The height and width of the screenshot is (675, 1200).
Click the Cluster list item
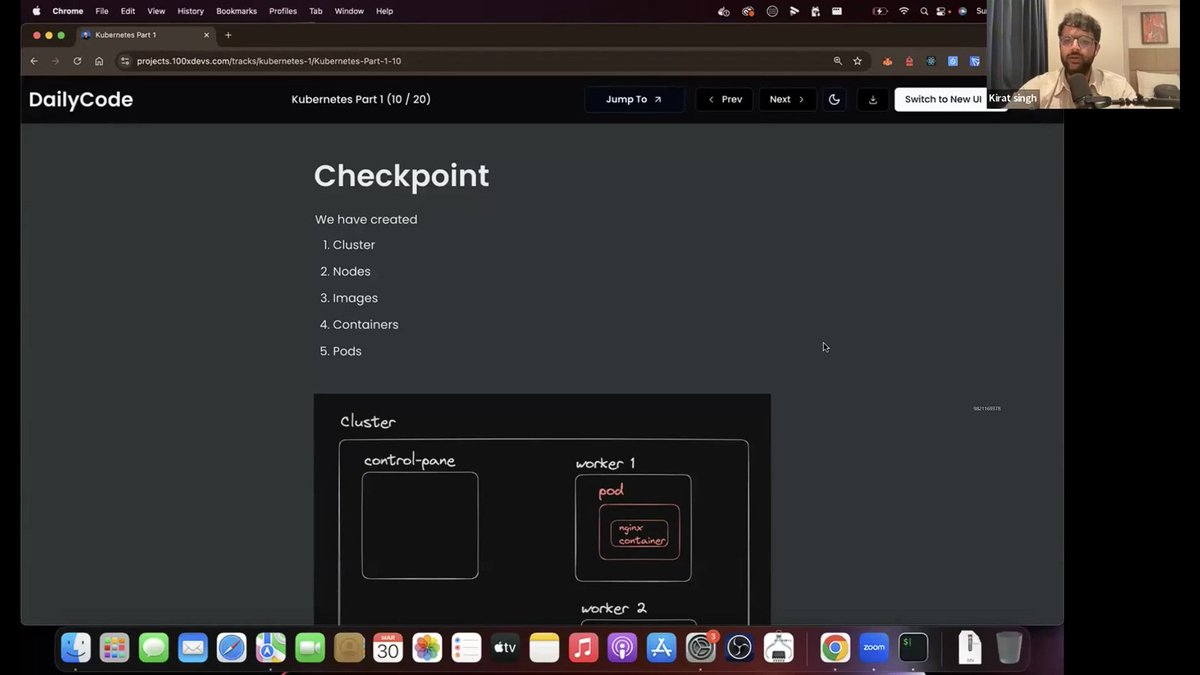[354, 245]
